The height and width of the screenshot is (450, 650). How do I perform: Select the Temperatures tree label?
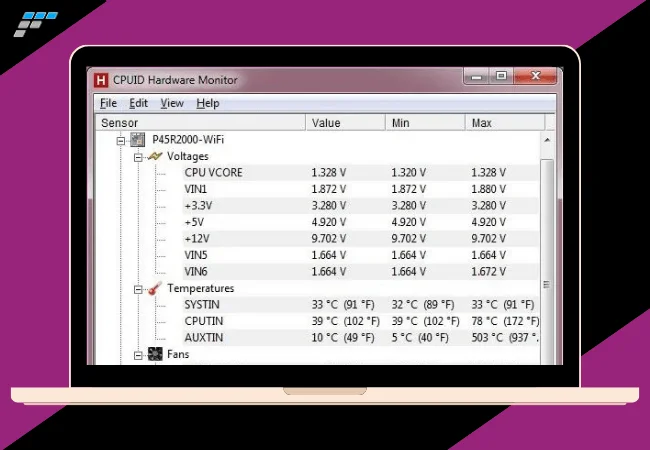(201, 288)
